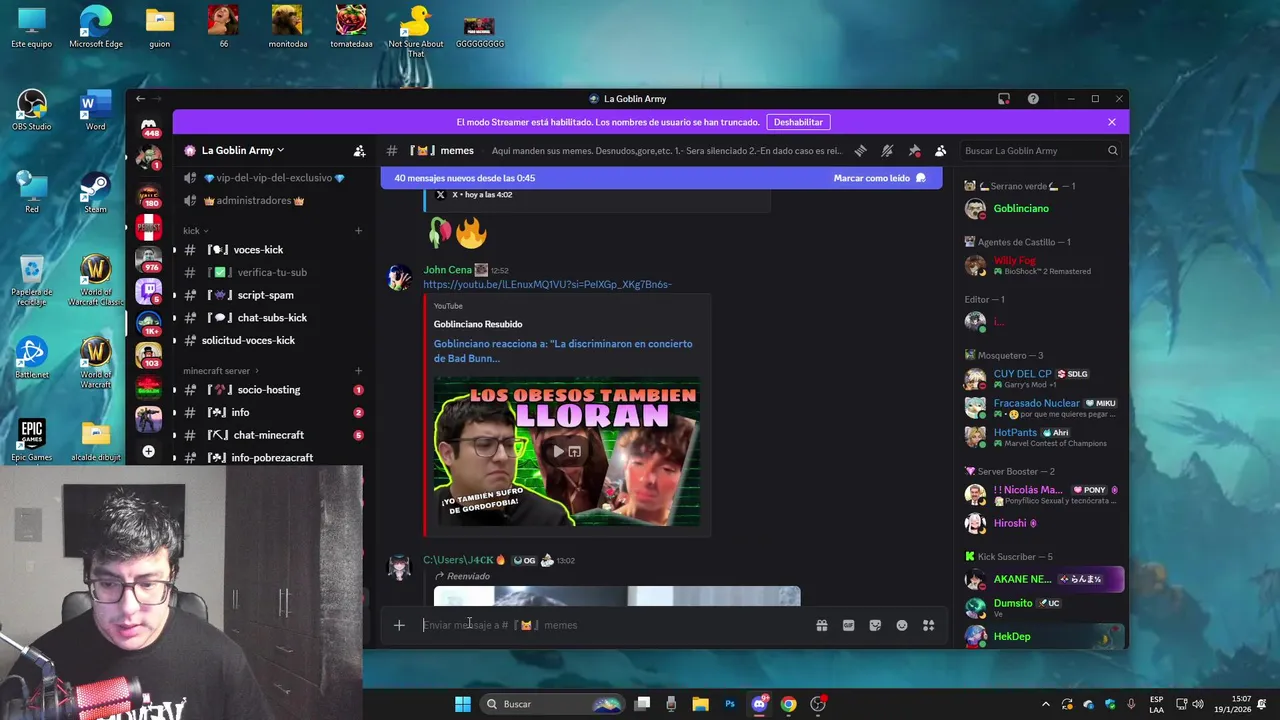This screenshot has width=1280, height=720.
Task: Click the add a server plus icon
Action: tap(148, 451)
